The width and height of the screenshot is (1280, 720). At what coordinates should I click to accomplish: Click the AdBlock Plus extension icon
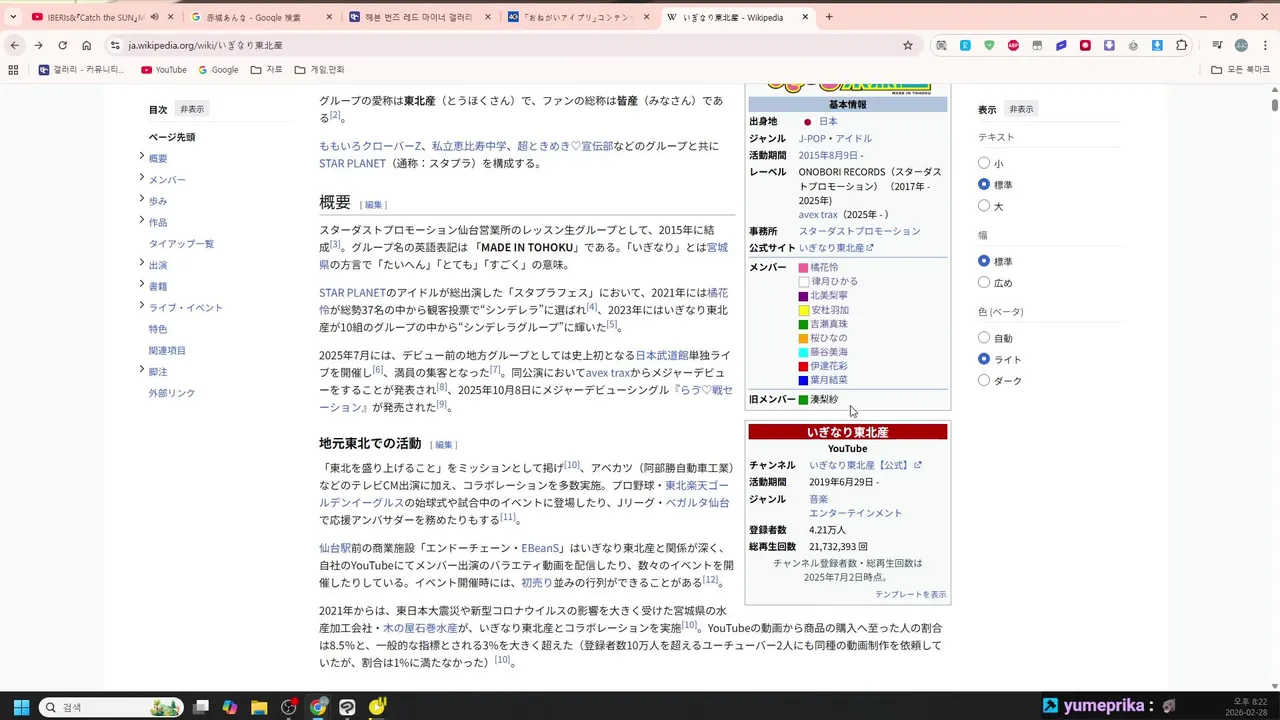(1013, 45)
